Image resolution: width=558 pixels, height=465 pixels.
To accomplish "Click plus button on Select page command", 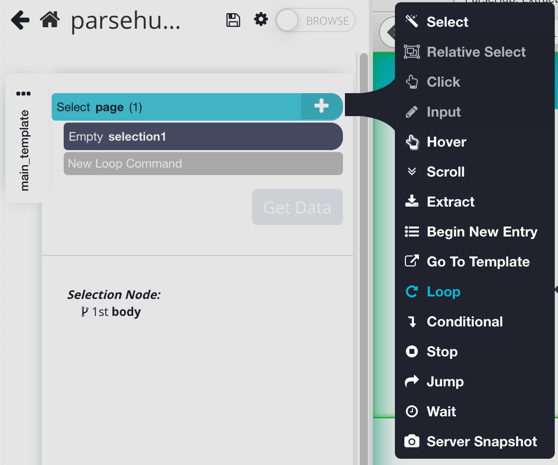I will [321, 106].
